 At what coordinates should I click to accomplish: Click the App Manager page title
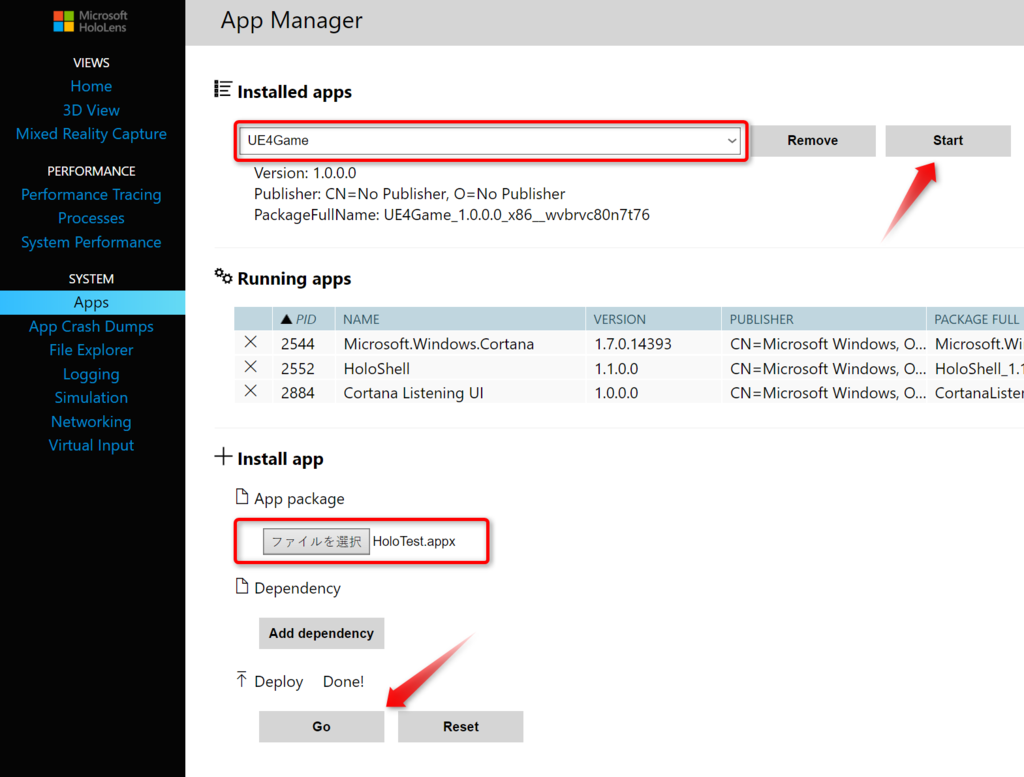coord(291,20)
